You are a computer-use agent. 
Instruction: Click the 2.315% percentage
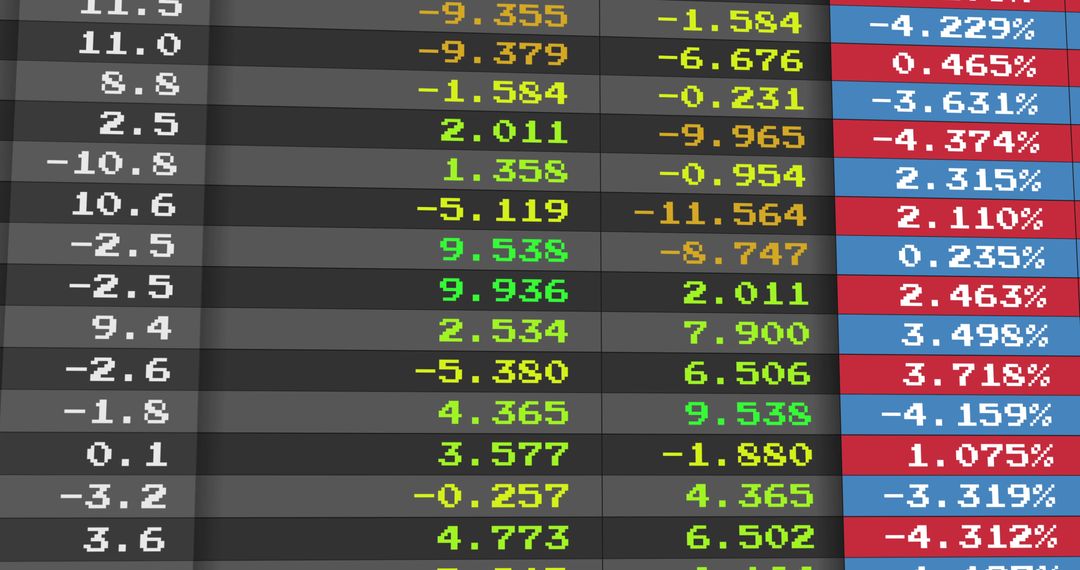(968, 180)
